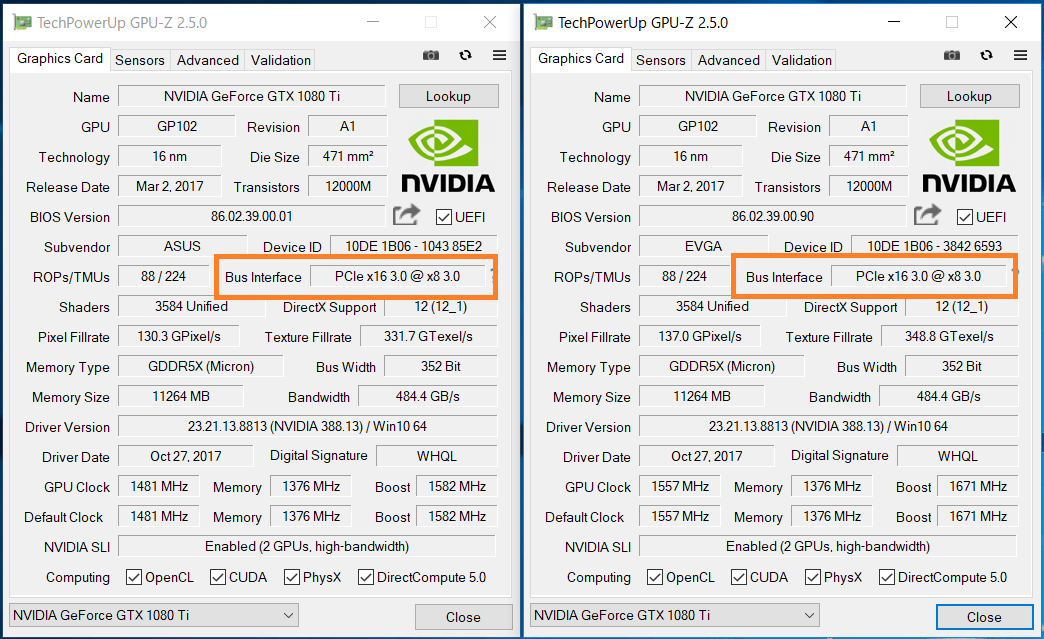Click GPU Clock value 1481 MHz
The image size is (1044, 639).
(x=158, y=486)
